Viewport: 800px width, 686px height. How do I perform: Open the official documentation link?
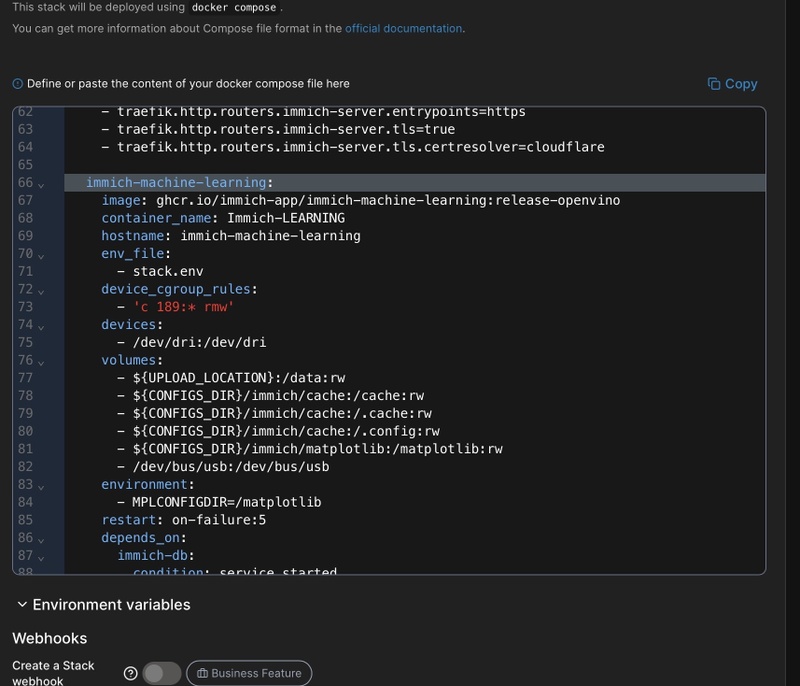403,28
